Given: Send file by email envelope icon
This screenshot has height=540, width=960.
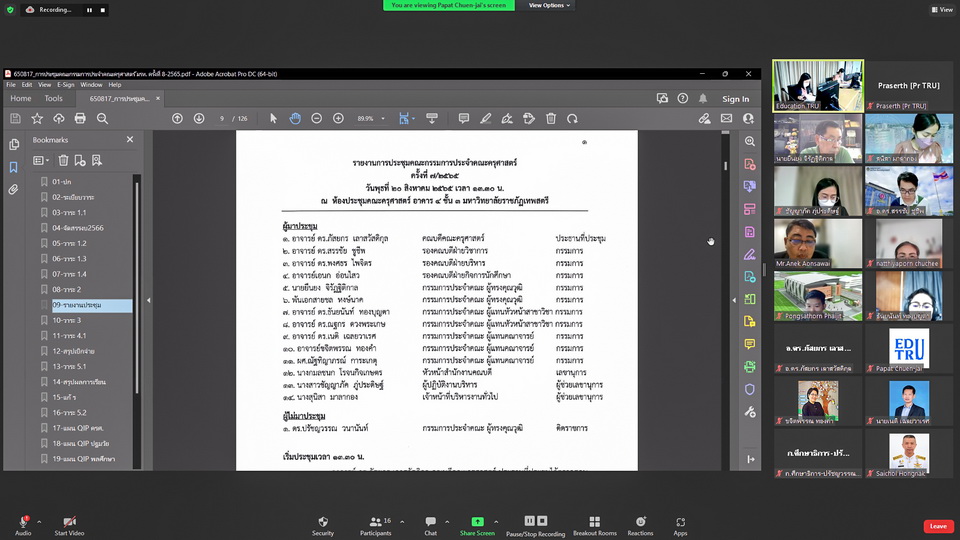Looking at the screenshot, I should [726, 119].
